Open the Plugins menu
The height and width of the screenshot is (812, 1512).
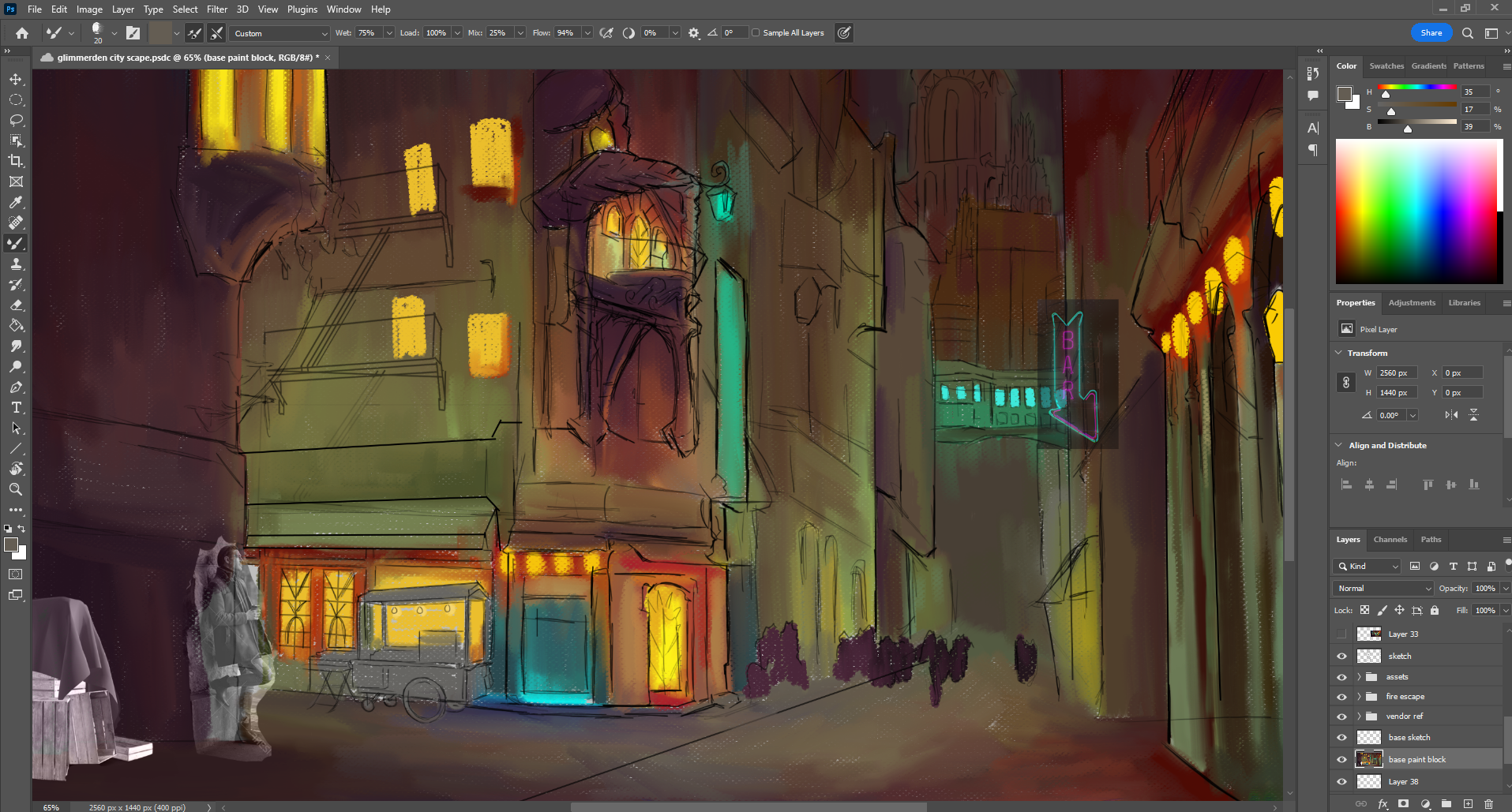pos(302,9)
